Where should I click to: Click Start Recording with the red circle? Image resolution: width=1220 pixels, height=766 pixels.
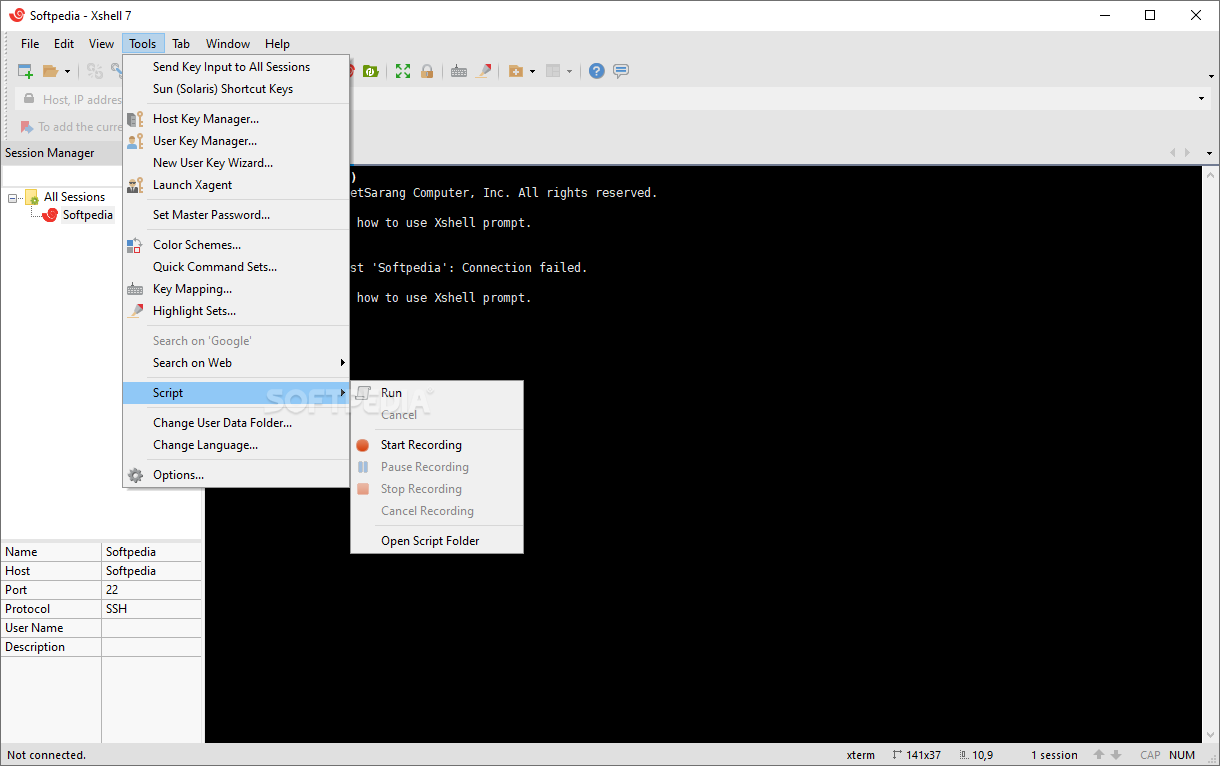coord(437,445)
